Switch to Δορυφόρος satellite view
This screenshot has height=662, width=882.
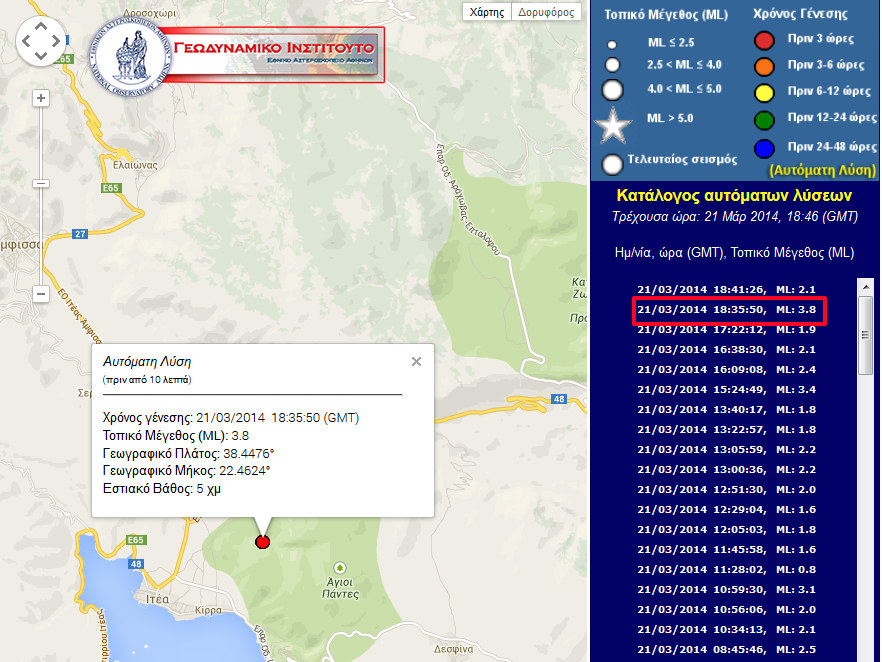[x=547, y=12]
